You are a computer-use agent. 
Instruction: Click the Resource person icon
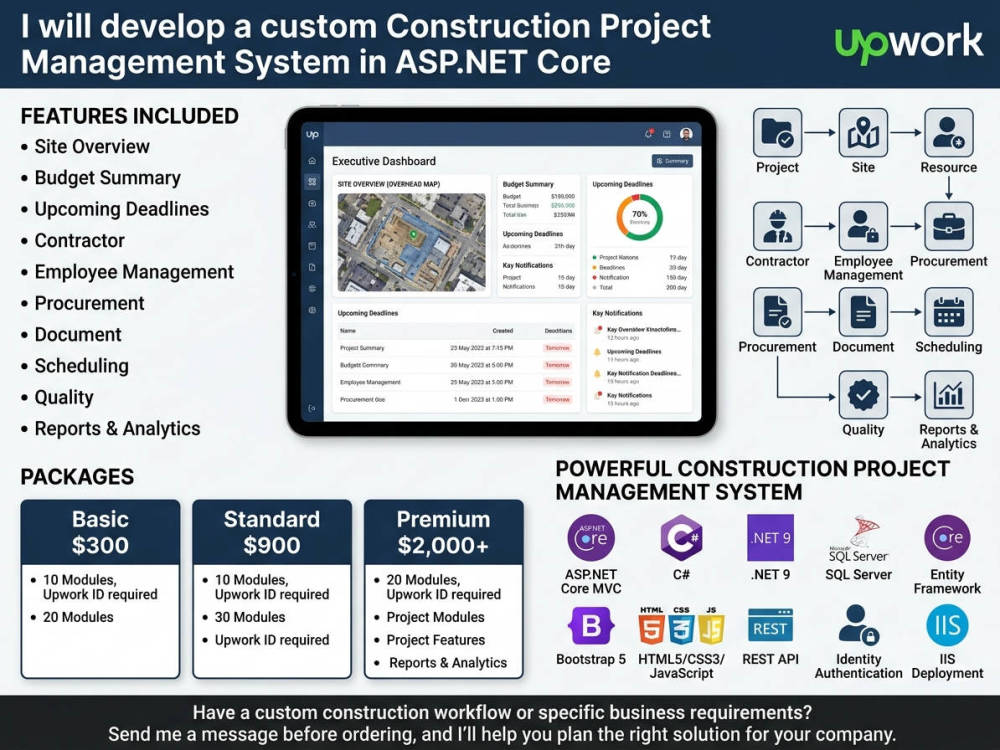coord(948,133)
